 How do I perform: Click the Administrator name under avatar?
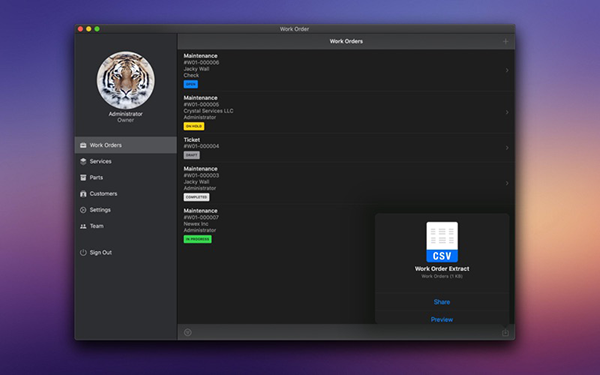pos(126,114)
